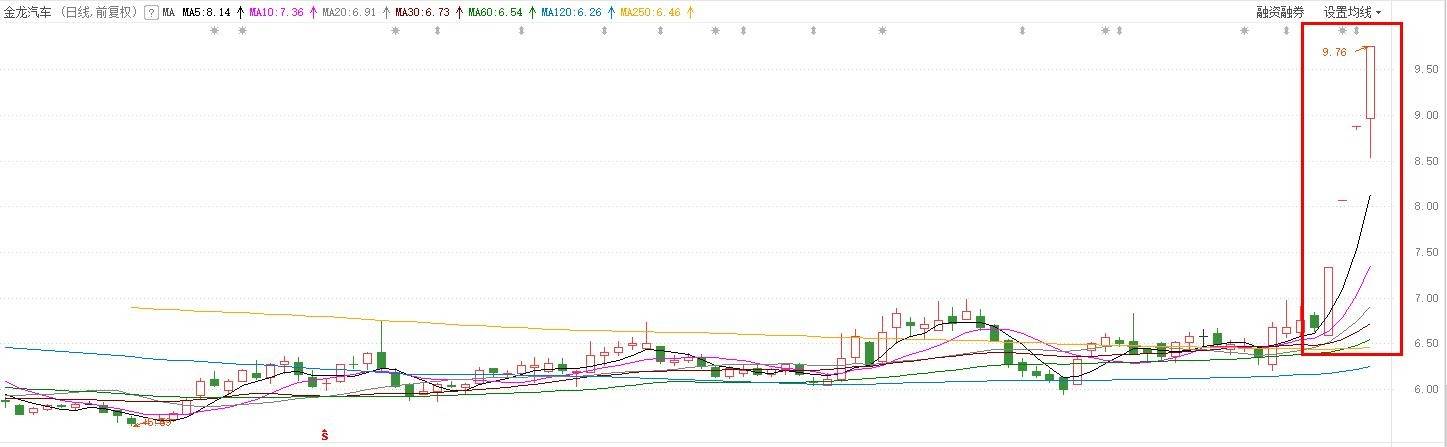The image size is (1447, 447).
Task: Click the black arrow beside MA5 value
Action: coord(240,13)
